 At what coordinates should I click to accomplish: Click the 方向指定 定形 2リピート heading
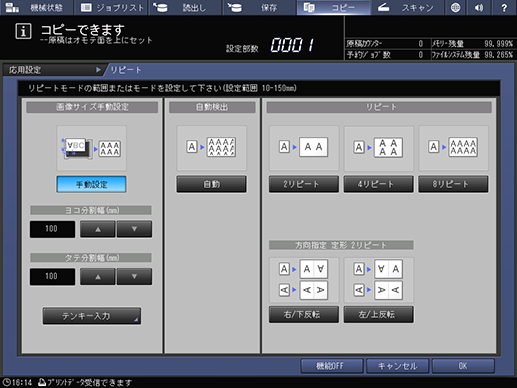coord(341,245)
